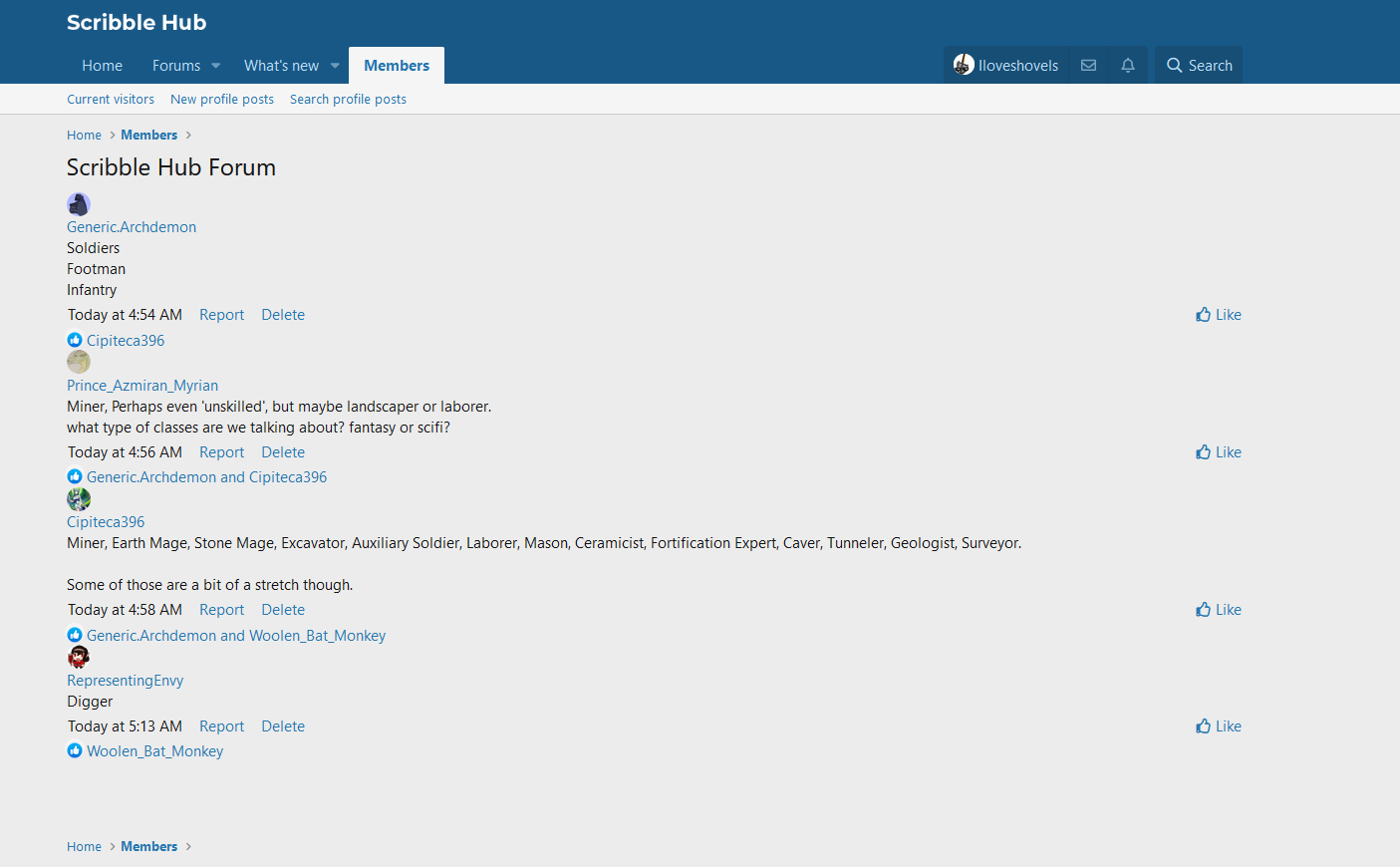Click Cipiteca396's avatar image
Screen dimensions: 1400x867
(x=79, y=499)
